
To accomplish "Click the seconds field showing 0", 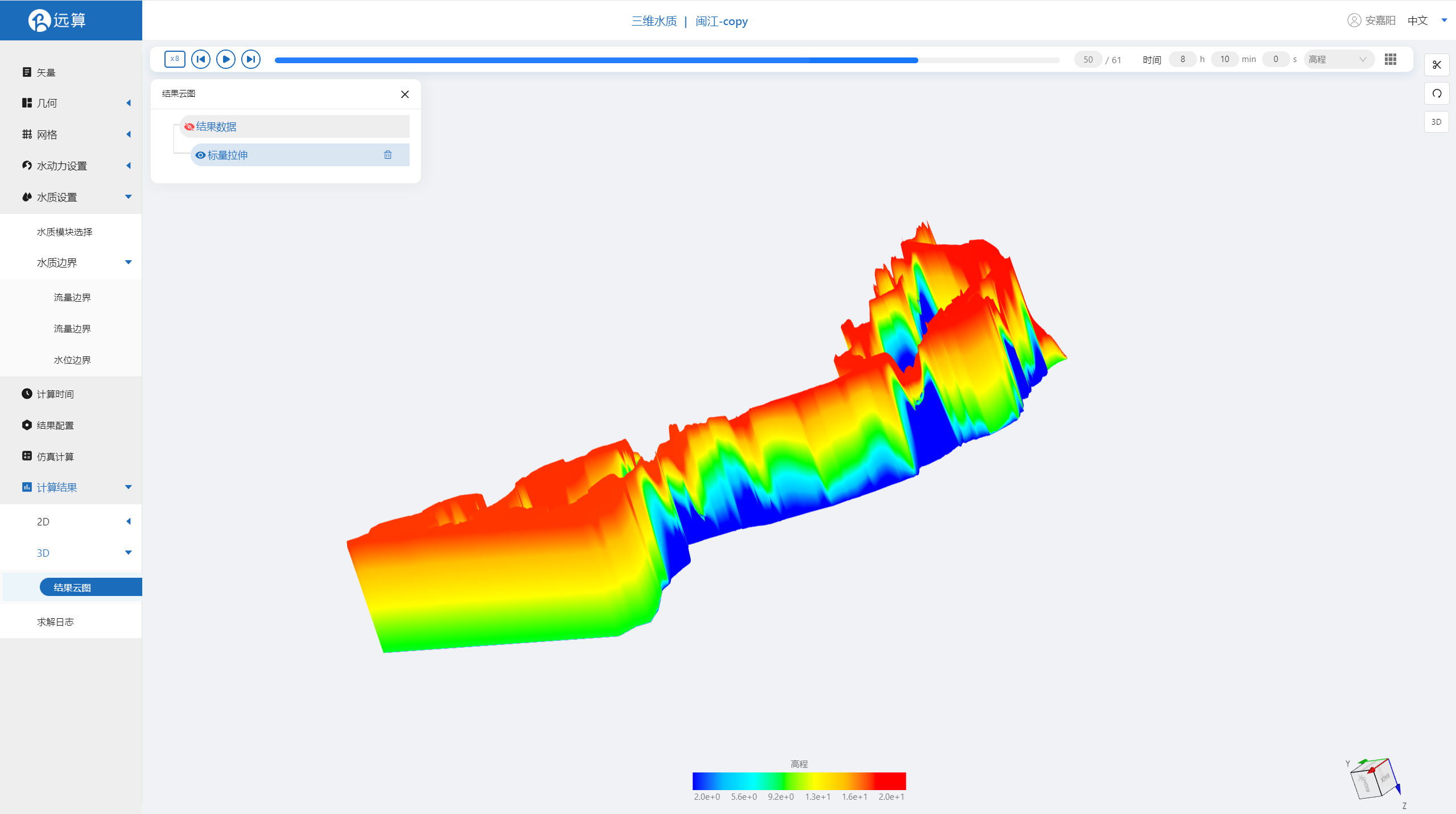I will click(1276, 59).
